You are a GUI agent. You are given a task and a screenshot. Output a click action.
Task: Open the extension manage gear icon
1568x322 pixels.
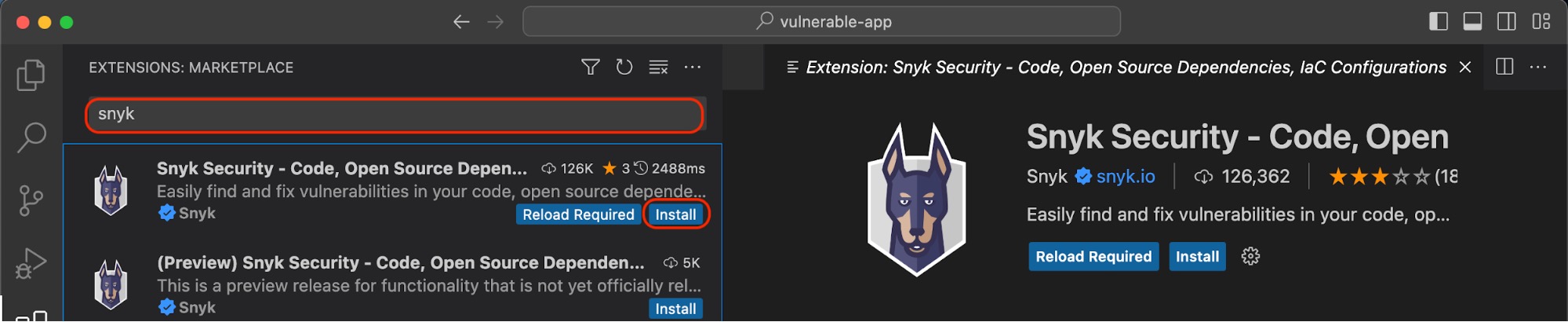(x=1251, y=257)
